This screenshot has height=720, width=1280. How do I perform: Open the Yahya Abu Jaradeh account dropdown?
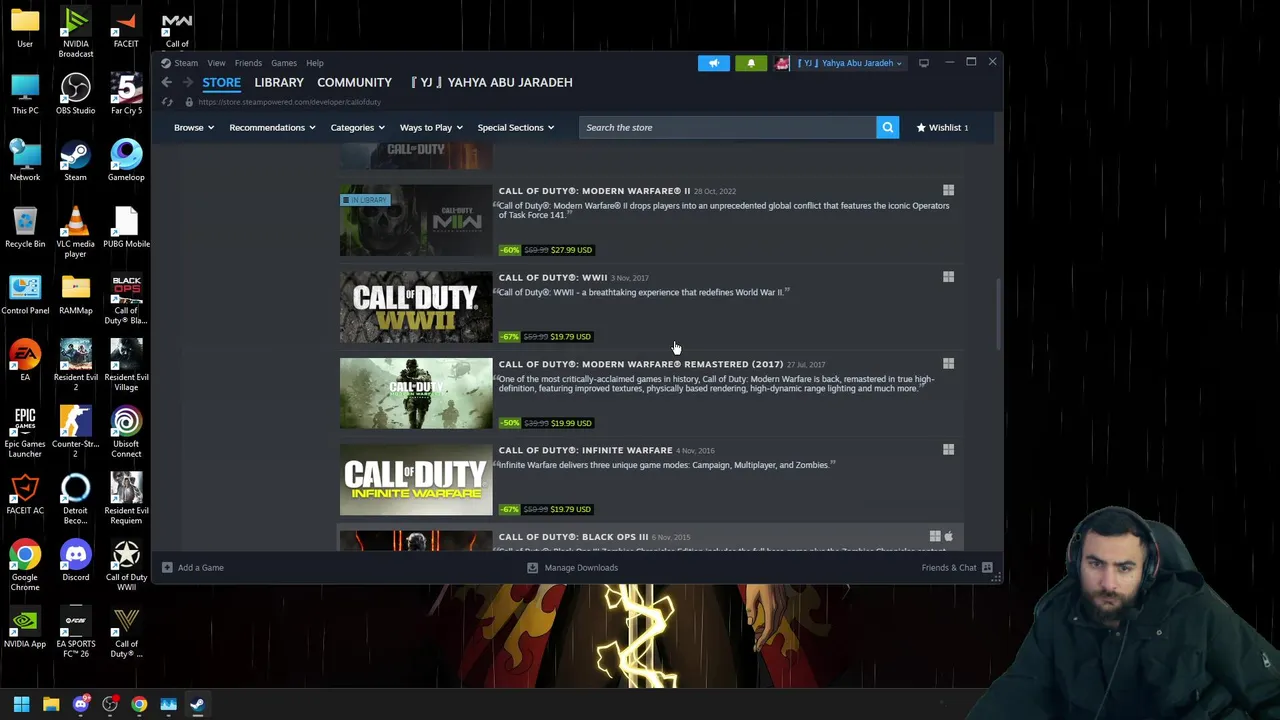[850, 63]
